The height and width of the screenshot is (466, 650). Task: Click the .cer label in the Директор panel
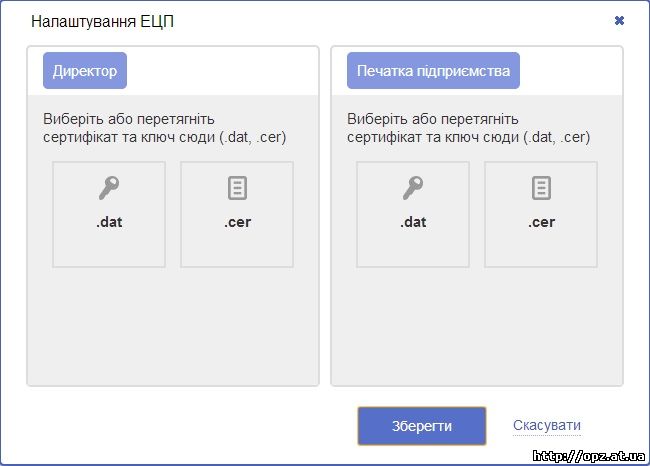pos(238,222)
